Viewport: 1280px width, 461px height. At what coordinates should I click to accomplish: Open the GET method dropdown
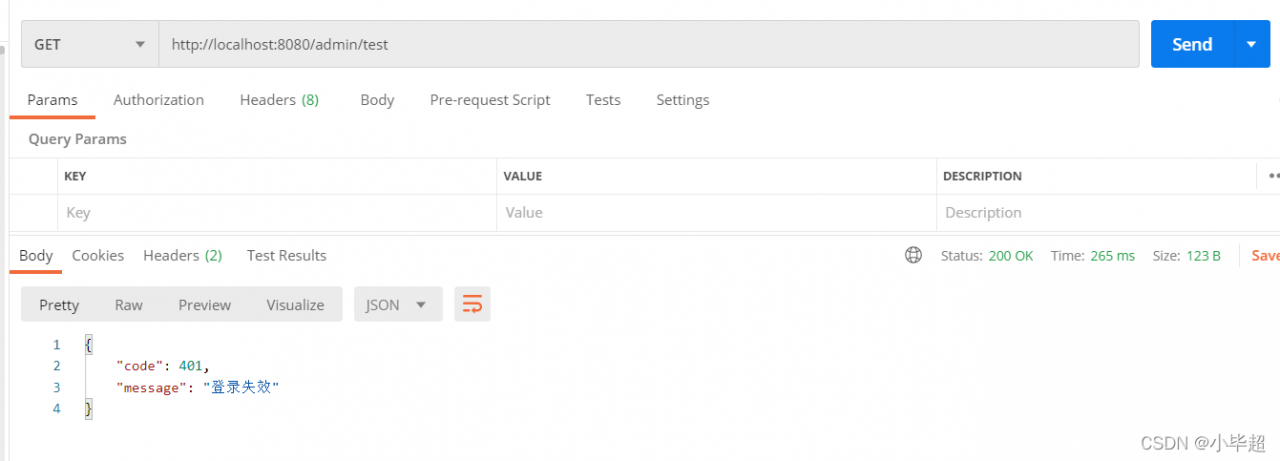(89, 44)
